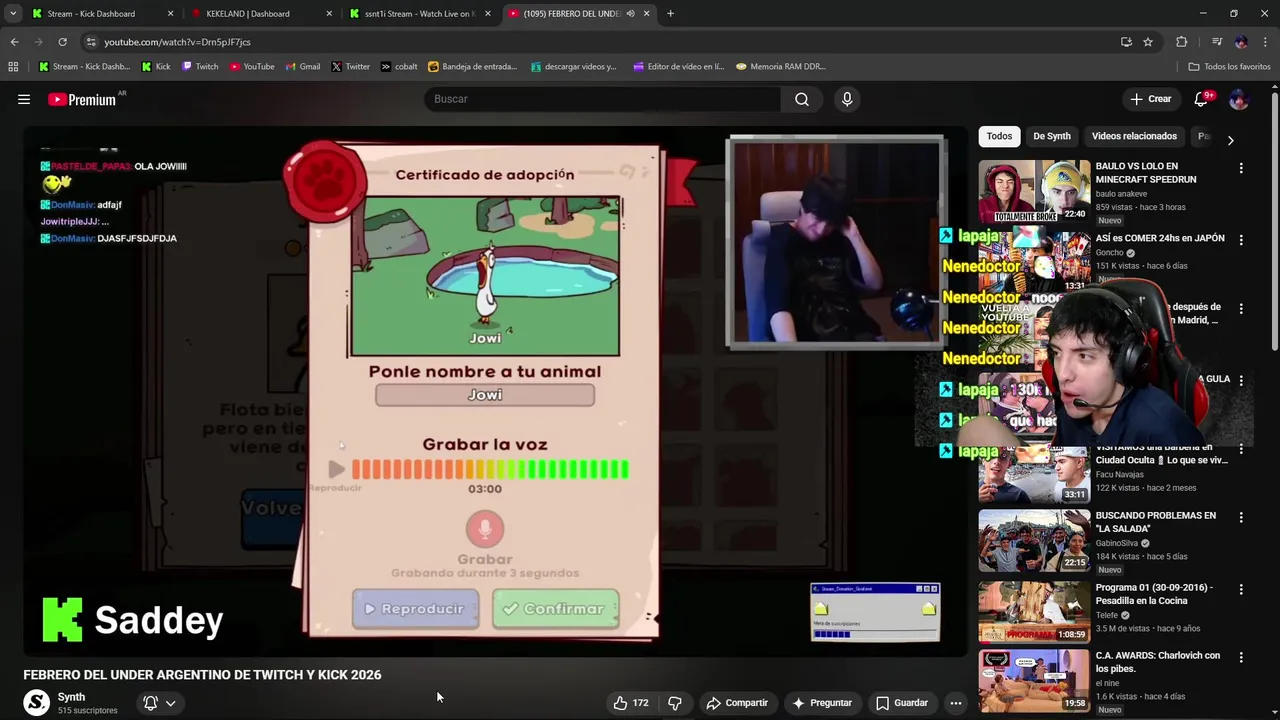Open options for BAULO VS LOLO video
The image size is (1280, 720).
point(1241,169)
